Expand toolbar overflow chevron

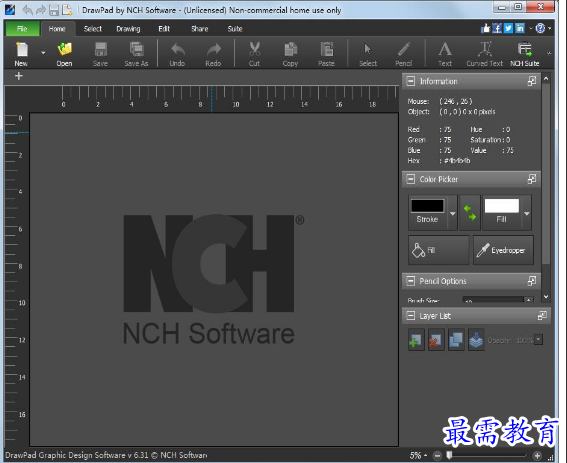(x=549, y=53)
